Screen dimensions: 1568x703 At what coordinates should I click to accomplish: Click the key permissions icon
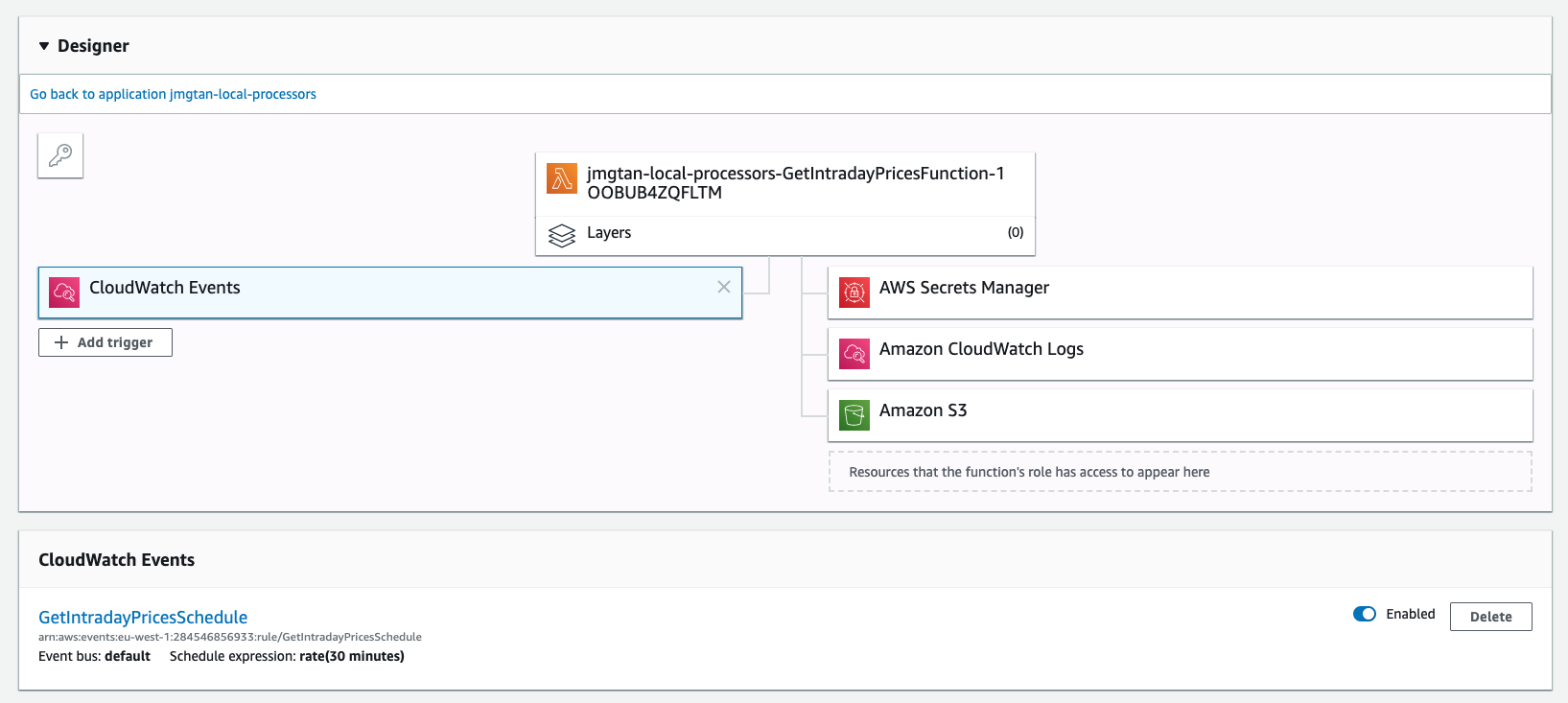click(60, 155)
